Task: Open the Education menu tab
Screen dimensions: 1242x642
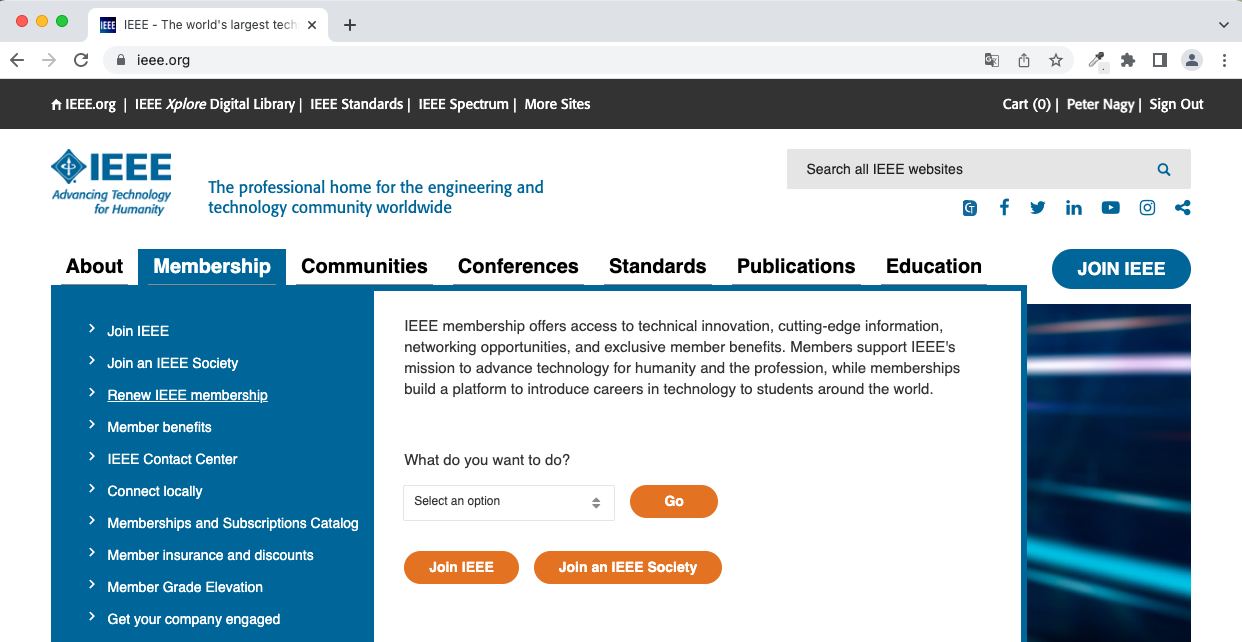Action: click(934, 266)
